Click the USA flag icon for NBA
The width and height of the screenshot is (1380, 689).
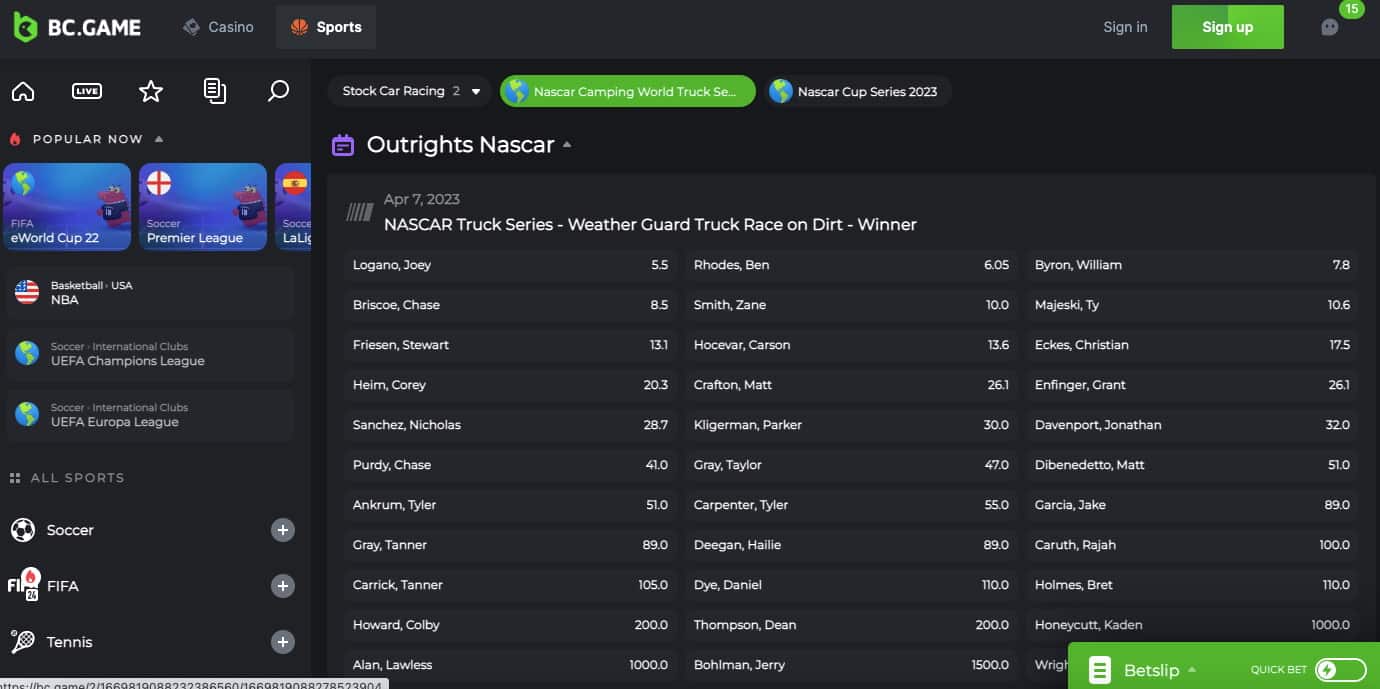coord(27,292)
